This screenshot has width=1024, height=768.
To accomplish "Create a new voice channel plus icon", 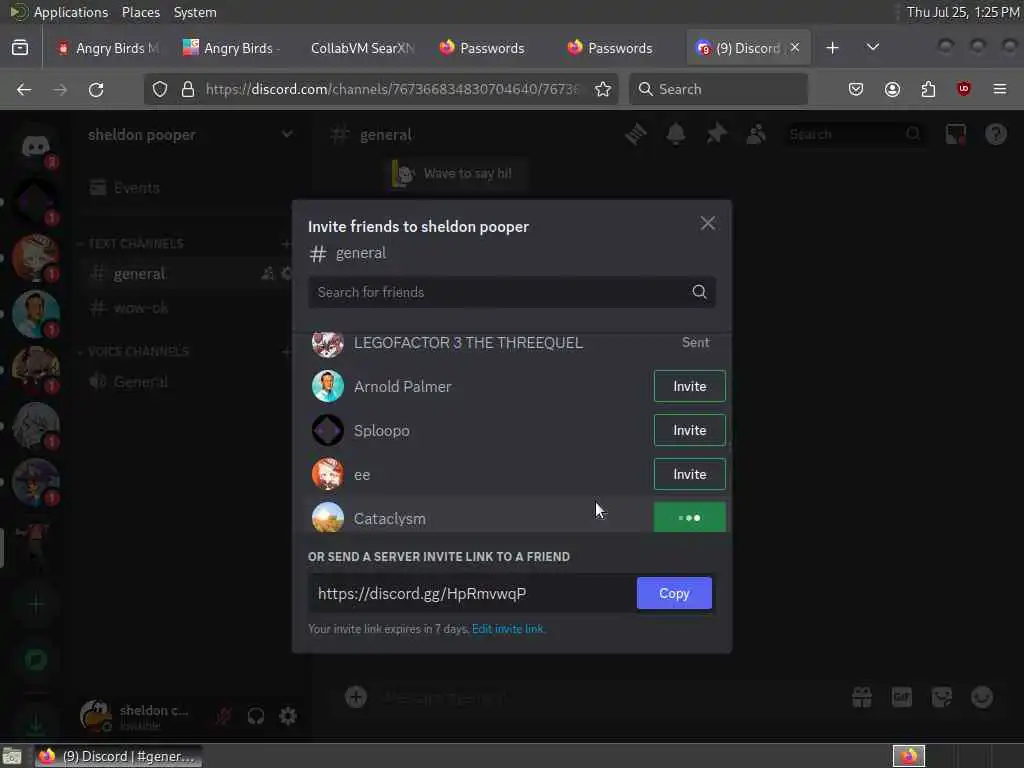I will (x=286, y=352).
